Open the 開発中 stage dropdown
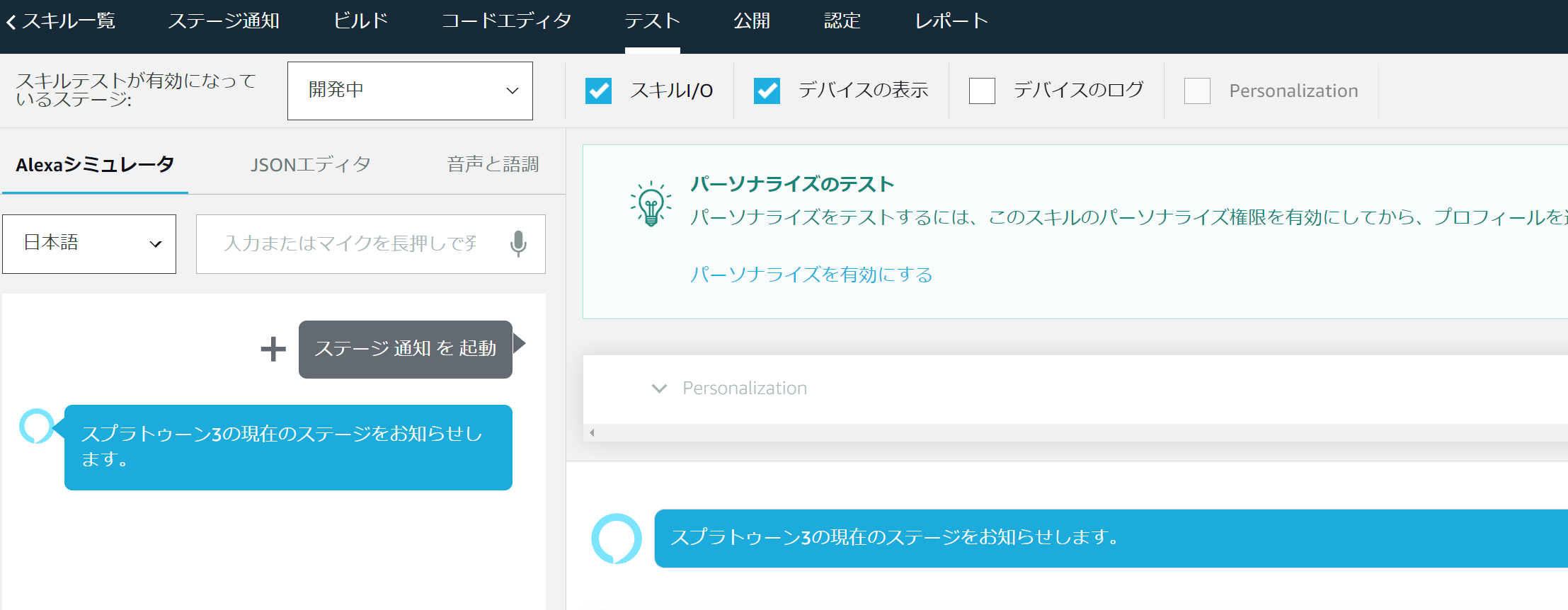Image resolution: width=1568 pixels, height=610 pixels. (410, 91)
